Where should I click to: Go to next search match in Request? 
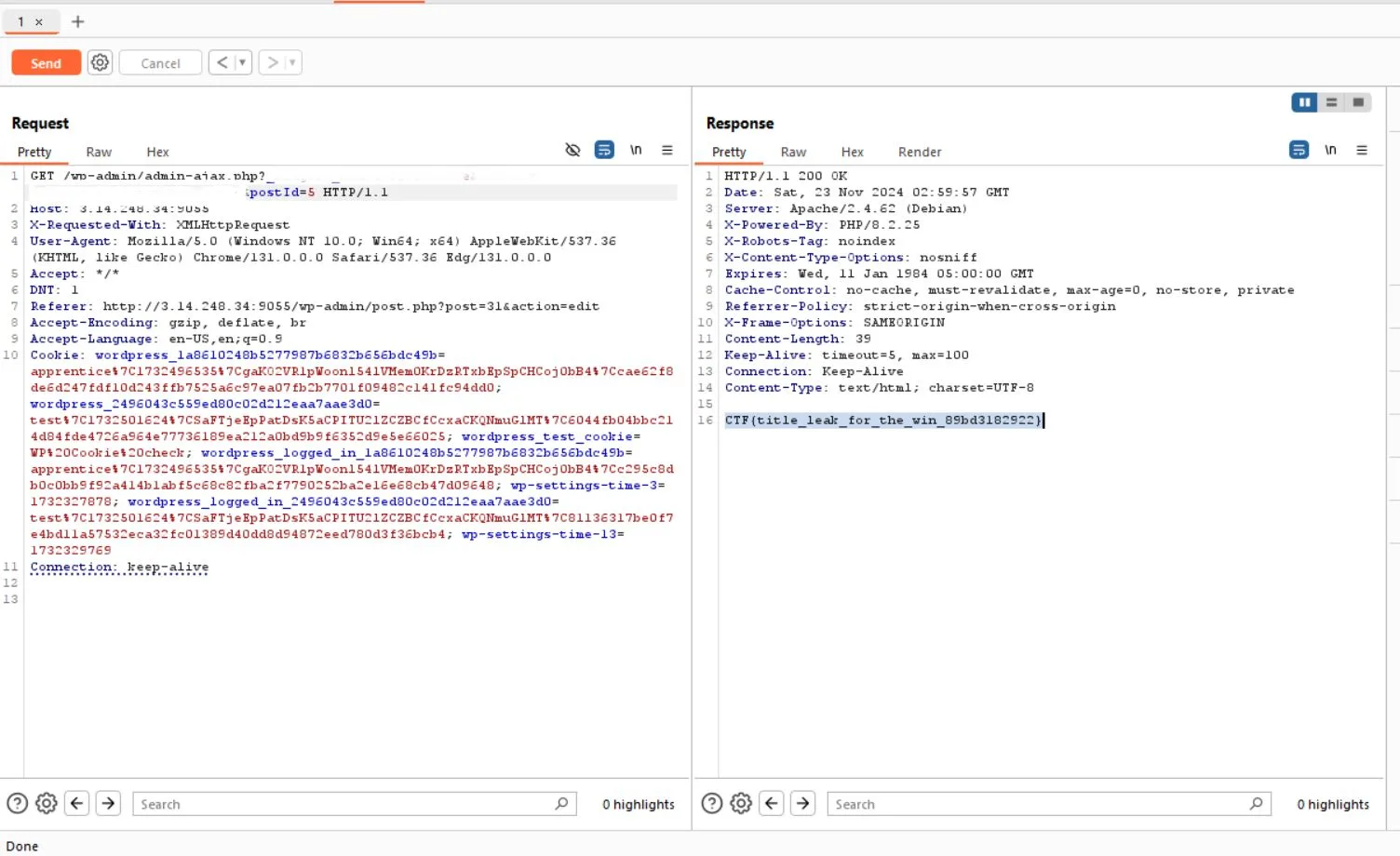pos(108,803)
